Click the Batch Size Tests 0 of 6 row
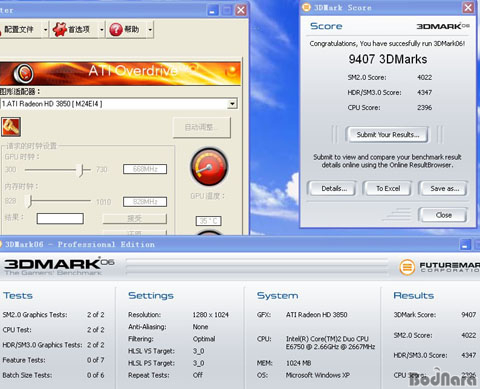The image size is (480, 389). [x=53, y=375]
